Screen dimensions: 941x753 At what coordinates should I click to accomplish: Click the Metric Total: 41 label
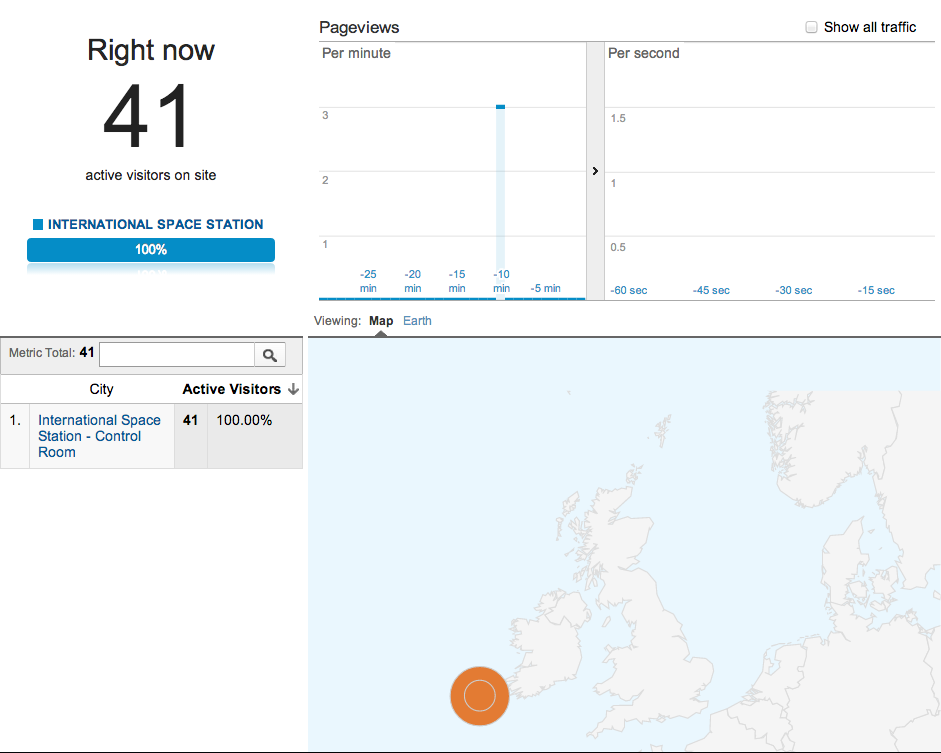(x=52, y=353)
